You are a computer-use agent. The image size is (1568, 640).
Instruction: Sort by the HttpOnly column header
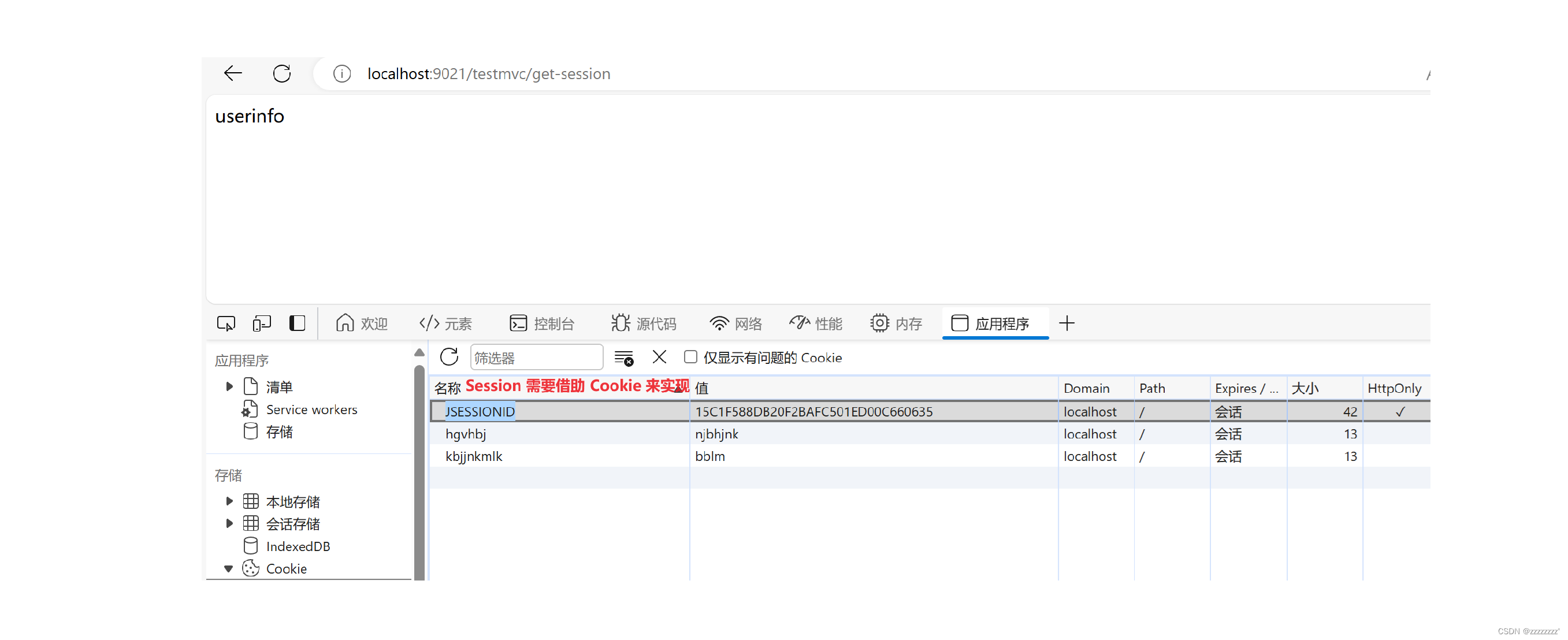pyautogui.click(x=1396, y=388)
